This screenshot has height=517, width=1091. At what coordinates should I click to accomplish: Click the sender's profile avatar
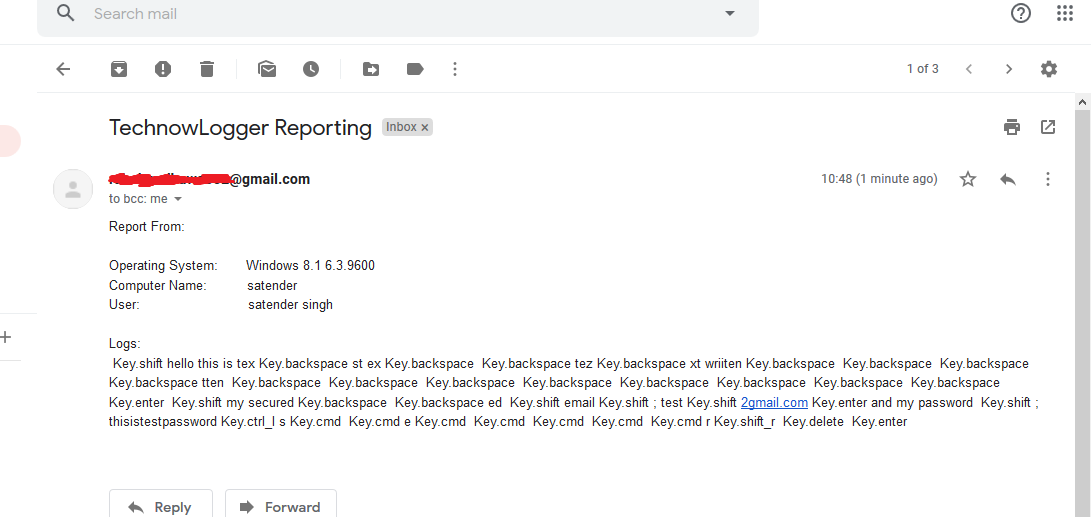click(x=73, y=189)
